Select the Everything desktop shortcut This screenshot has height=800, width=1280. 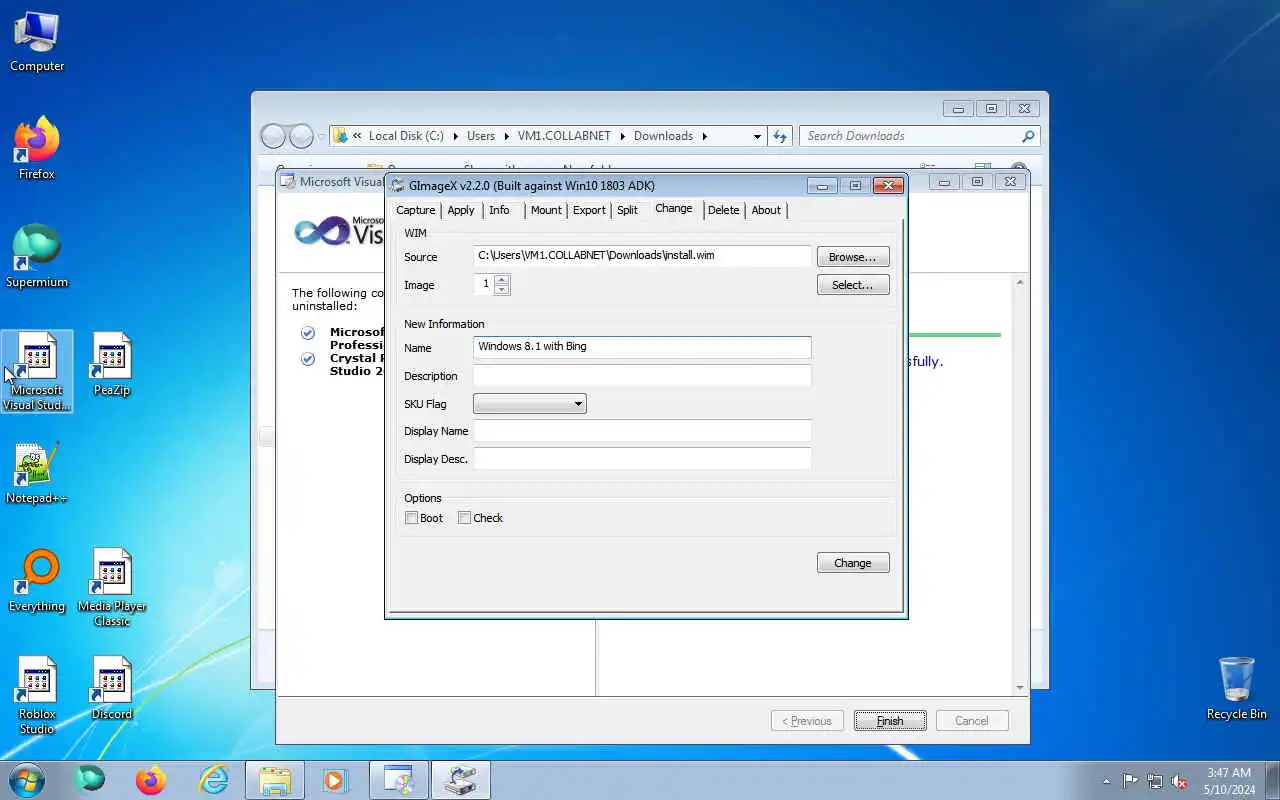pos(37,581)
